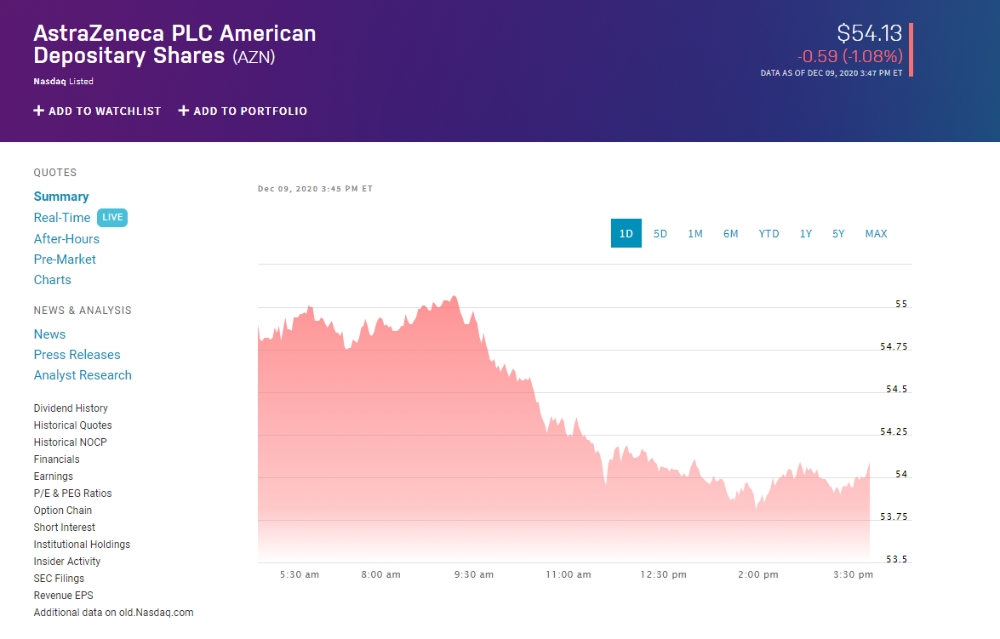Viewport: 1000px width, 639px height.
Task: Click the LIVE badge beside Real-Time
Action: (112, 218)
